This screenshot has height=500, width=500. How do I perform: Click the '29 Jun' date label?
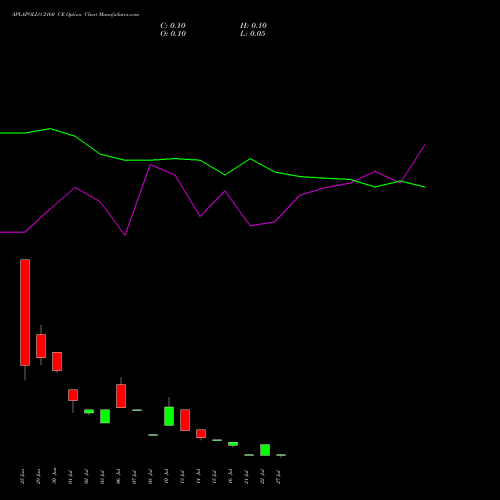coord(38,476)
